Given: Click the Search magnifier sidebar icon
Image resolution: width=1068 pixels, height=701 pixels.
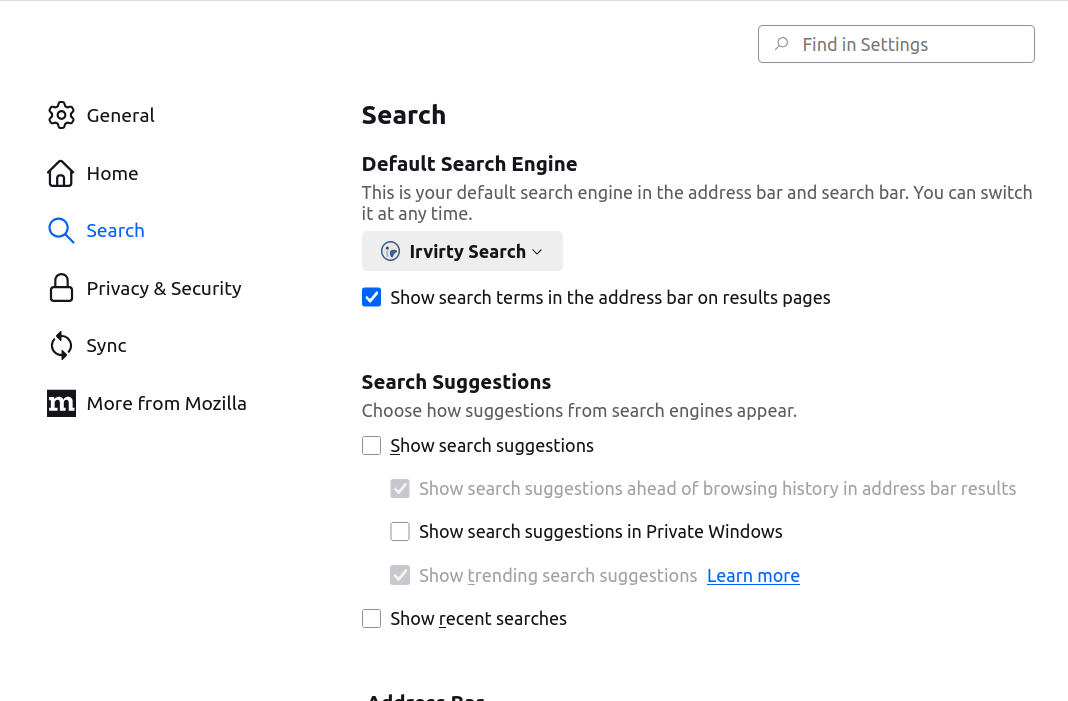Looking at the screenshot, I should [61, 231].
